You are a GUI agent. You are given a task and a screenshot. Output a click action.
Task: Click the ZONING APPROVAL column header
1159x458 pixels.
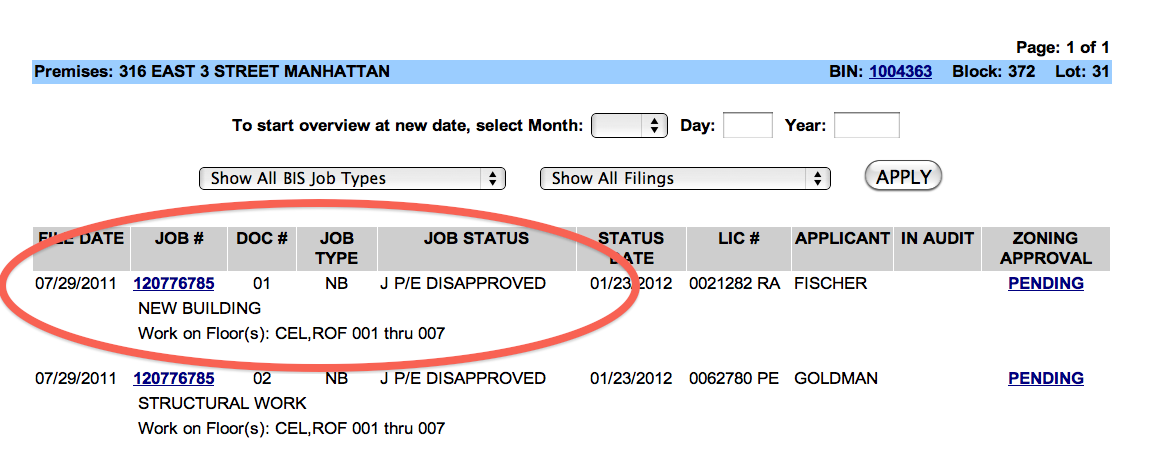[1045, 248]
